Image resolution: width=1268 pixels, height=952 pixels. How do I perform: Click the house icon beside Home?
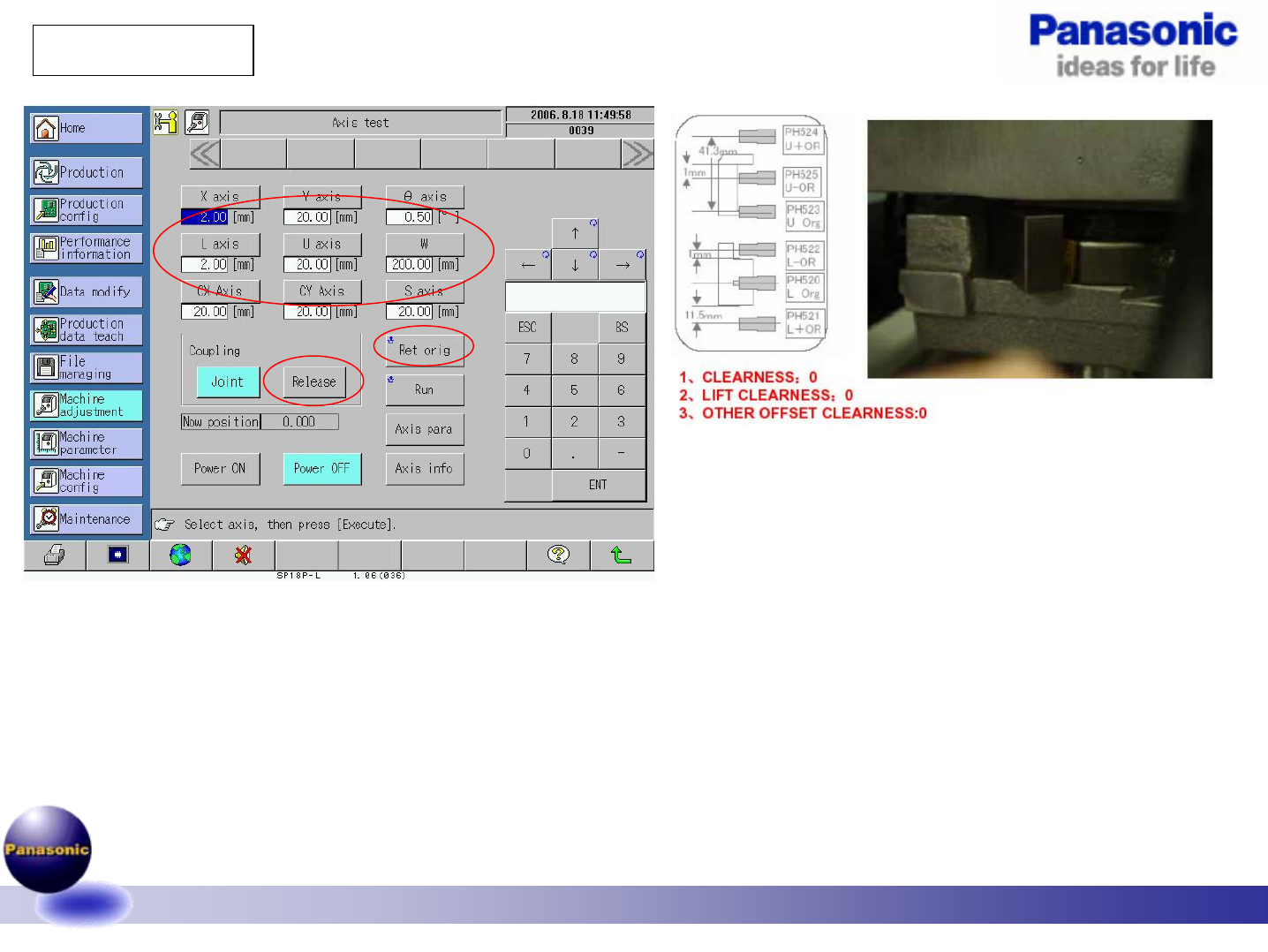(x=46, y=128)
